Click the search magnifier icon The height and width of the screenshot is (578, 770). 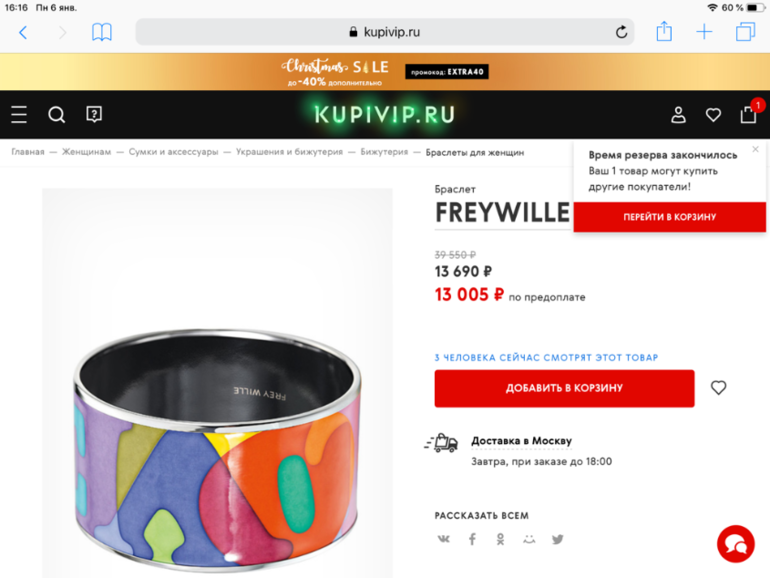[x=57, y=115]
